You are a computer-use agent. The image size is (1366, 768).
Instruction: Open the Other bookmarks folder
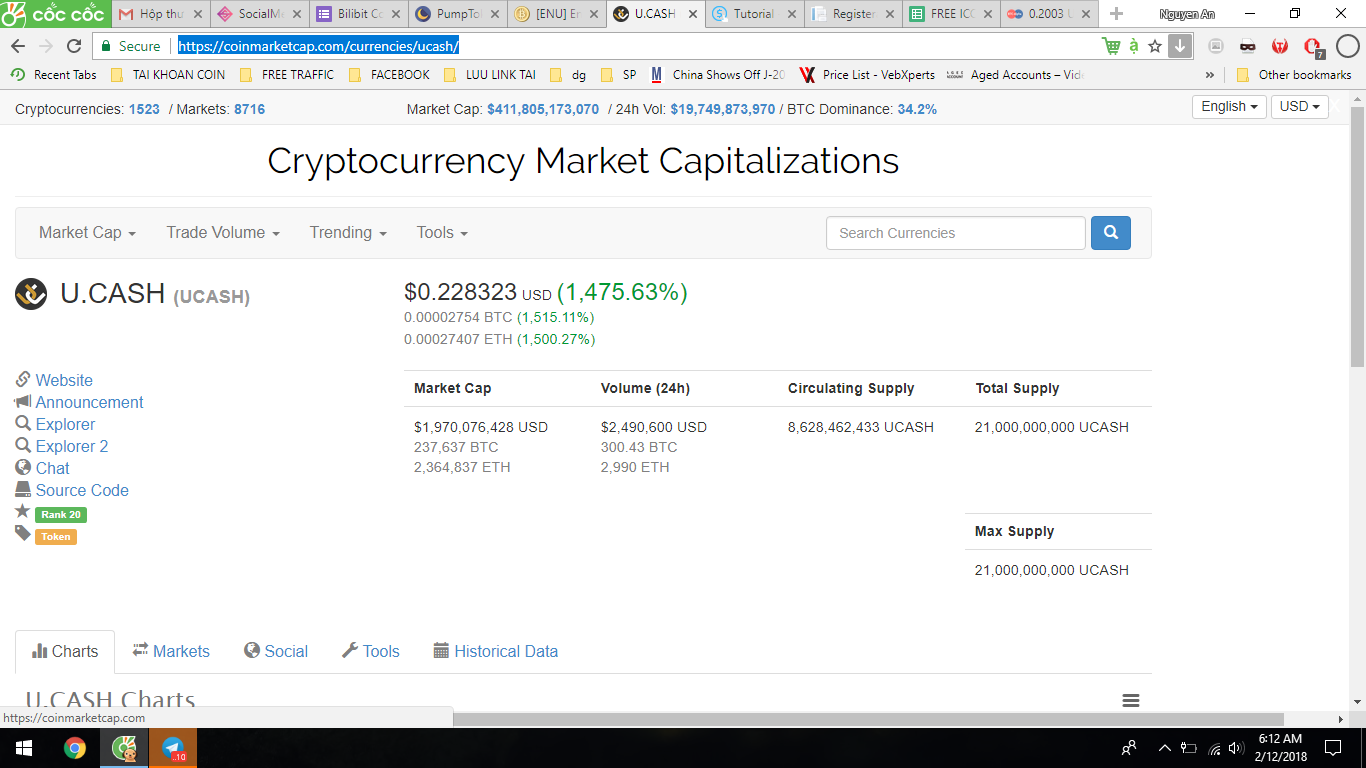(x=1294, y=75)
